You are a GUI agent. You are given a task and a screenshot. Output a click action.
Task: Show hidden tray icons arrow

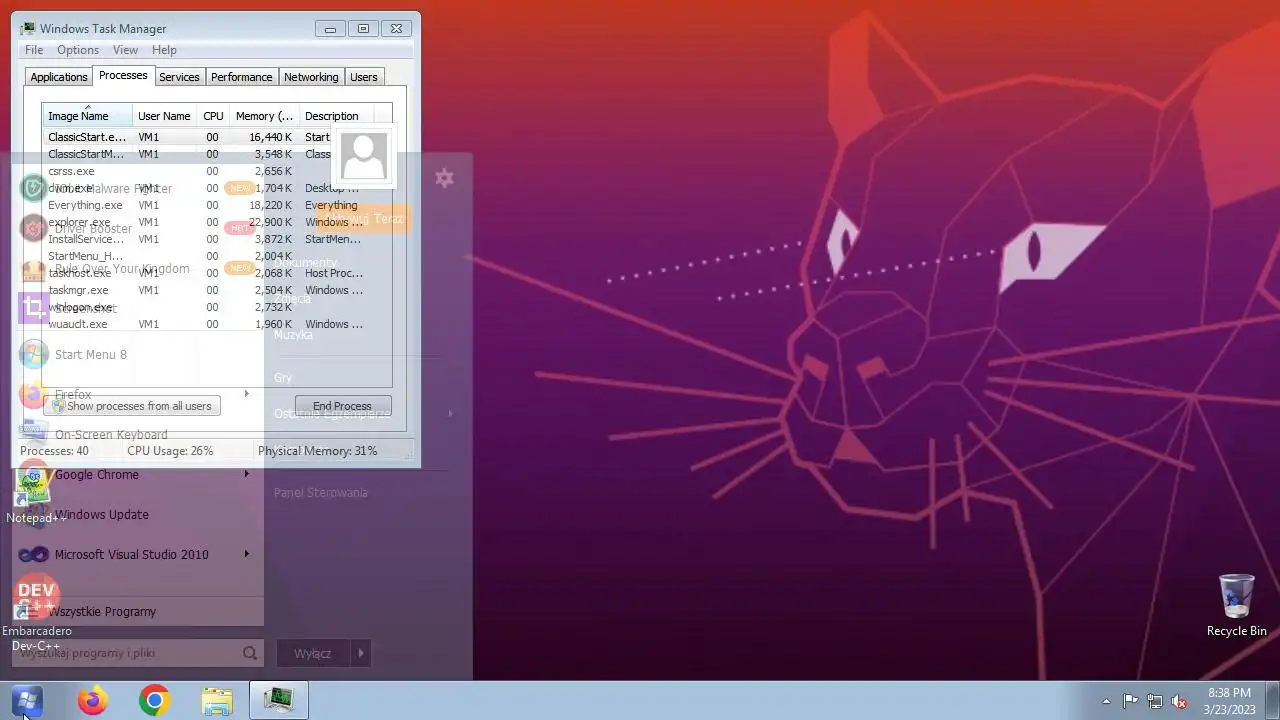pos(1106,701)
